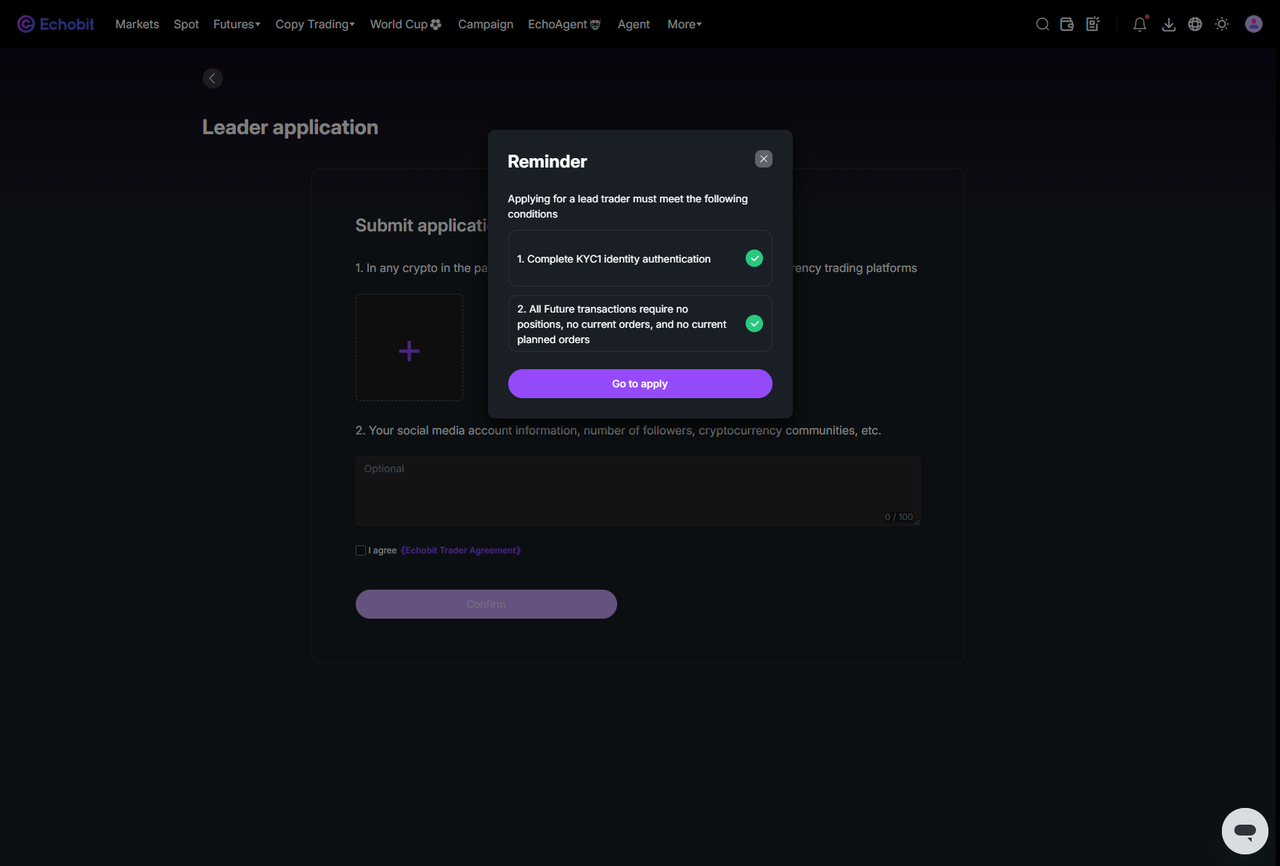1280x866 pixels.
Task: Toggle the light theme sun icon
Action: [x=1222, y=24]
